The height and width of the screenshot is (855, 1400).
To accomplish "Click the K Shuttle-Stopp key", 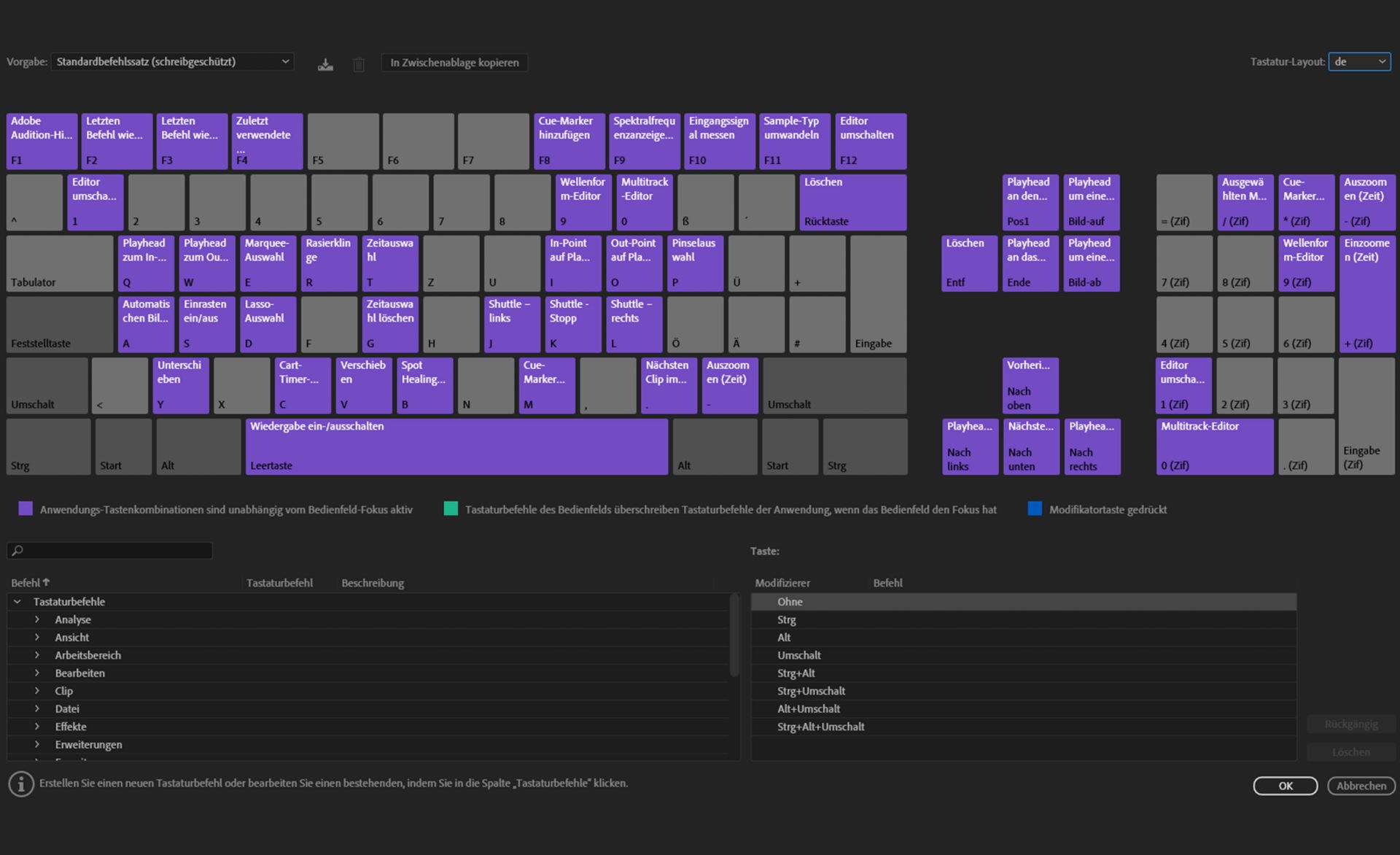I will click(573, 325).
